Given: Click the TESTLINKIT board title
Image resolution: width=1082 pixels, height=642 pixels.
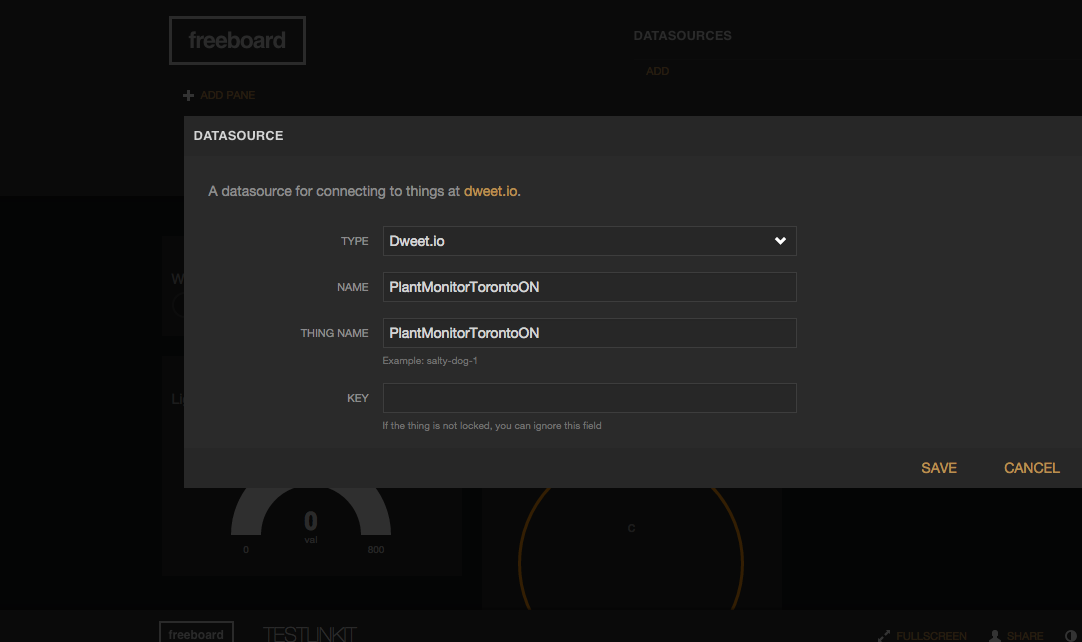Looking at the screenshot, I should (x=310, y=634).
